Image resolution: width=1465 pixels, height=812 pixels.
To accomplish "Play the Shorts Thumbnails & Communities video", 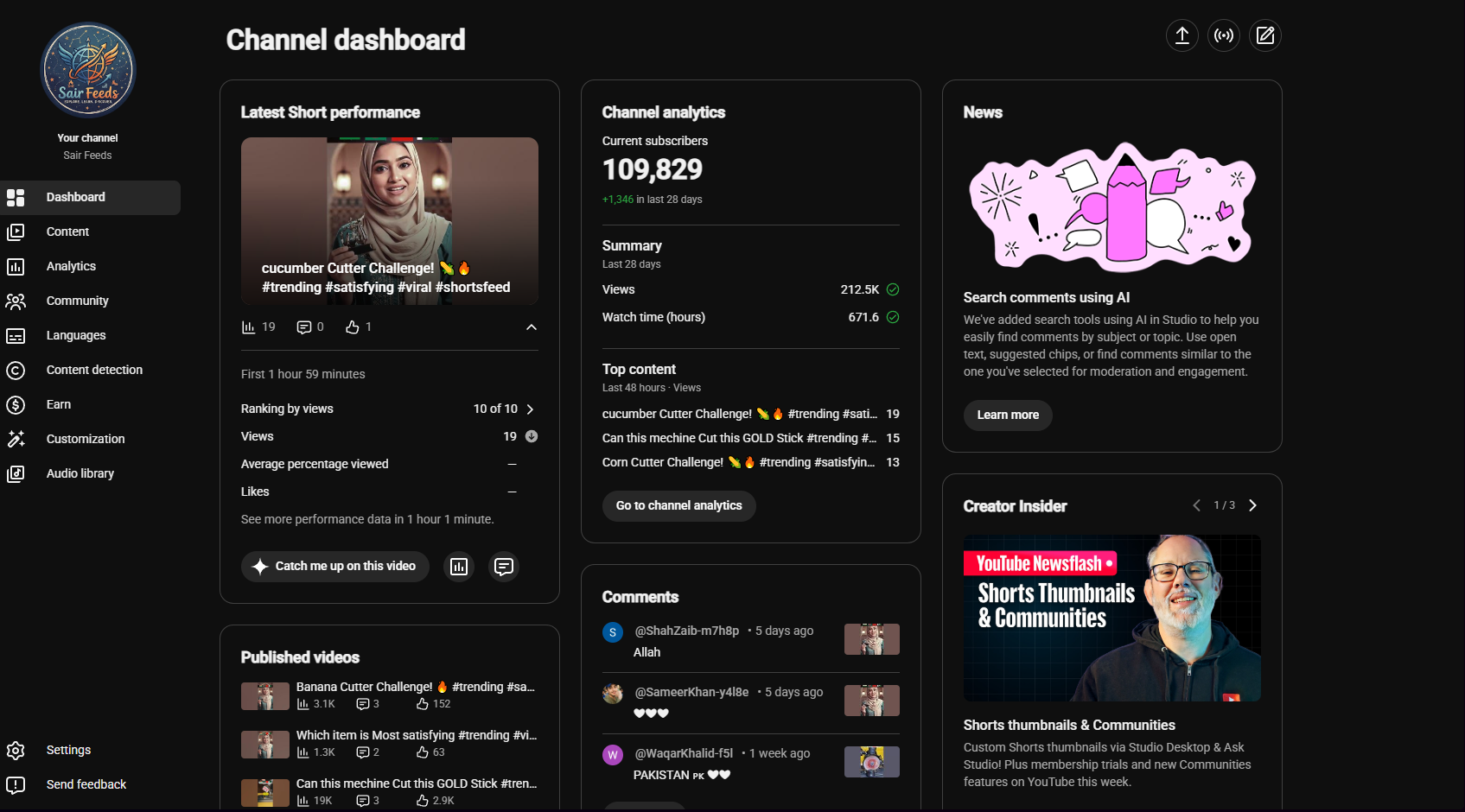I will [x=1112, y=618].
